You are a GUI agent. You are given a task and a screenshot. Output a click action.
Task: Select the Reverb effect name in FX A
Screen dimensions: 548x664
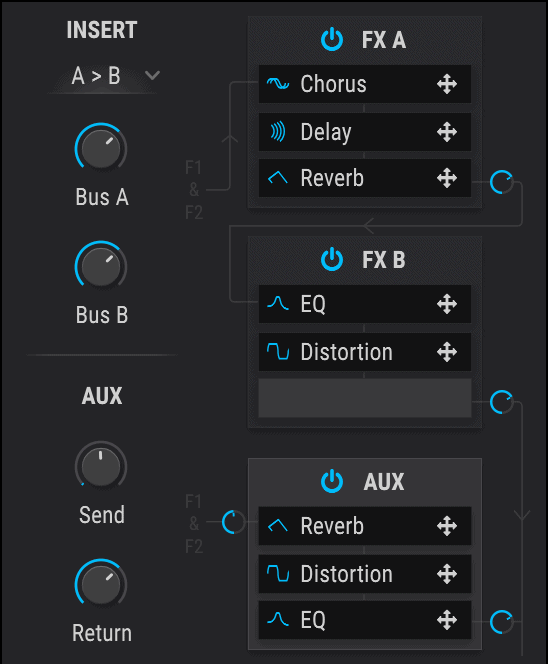point(332,178)
